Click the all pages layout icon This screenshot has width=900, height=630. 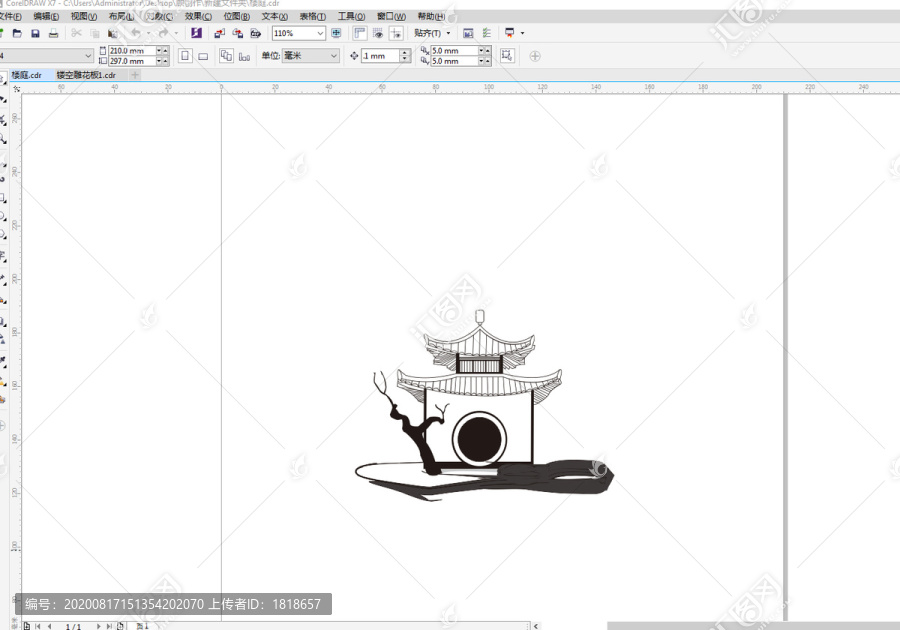point(226,56)
